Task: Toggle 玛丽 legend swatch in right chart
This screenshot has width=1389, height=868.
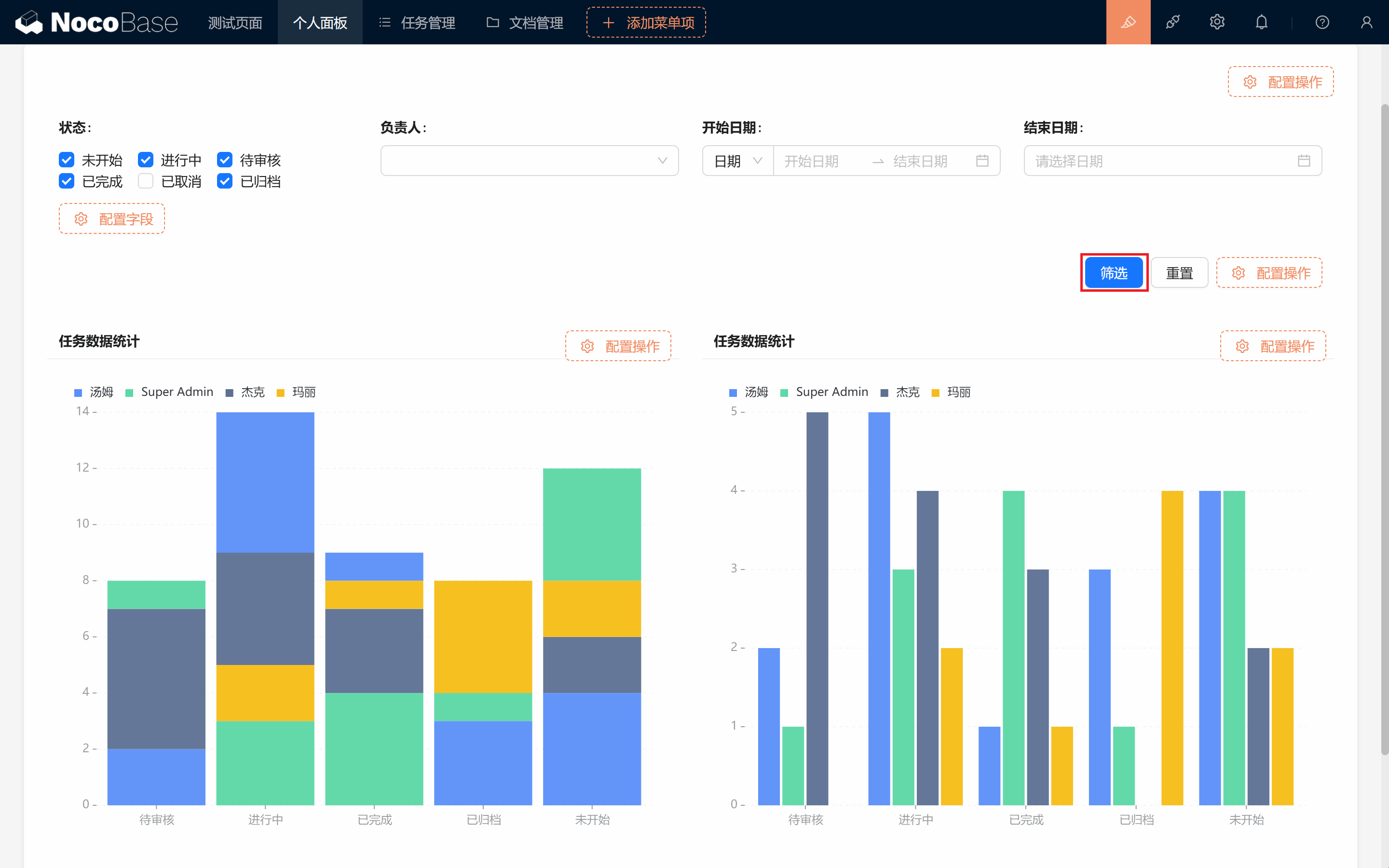Action: (x=936, y=393)
